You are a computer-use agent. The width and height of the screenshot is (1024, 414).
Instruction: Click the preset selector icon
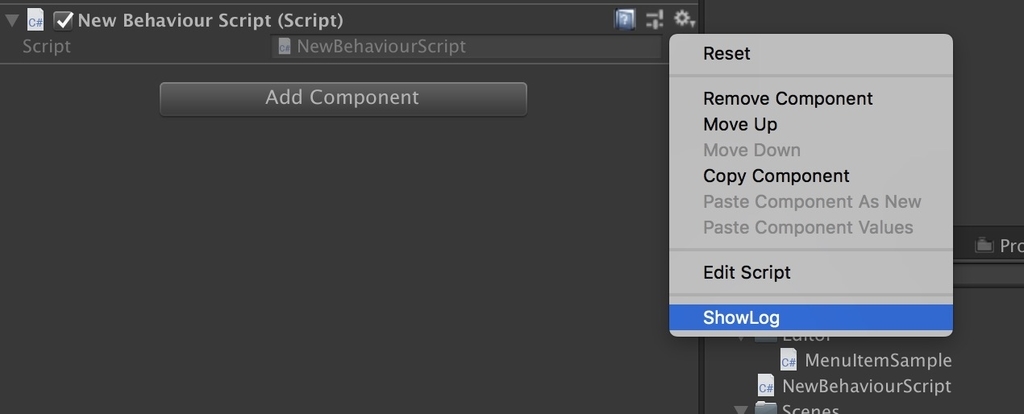(x=654, y=20)
